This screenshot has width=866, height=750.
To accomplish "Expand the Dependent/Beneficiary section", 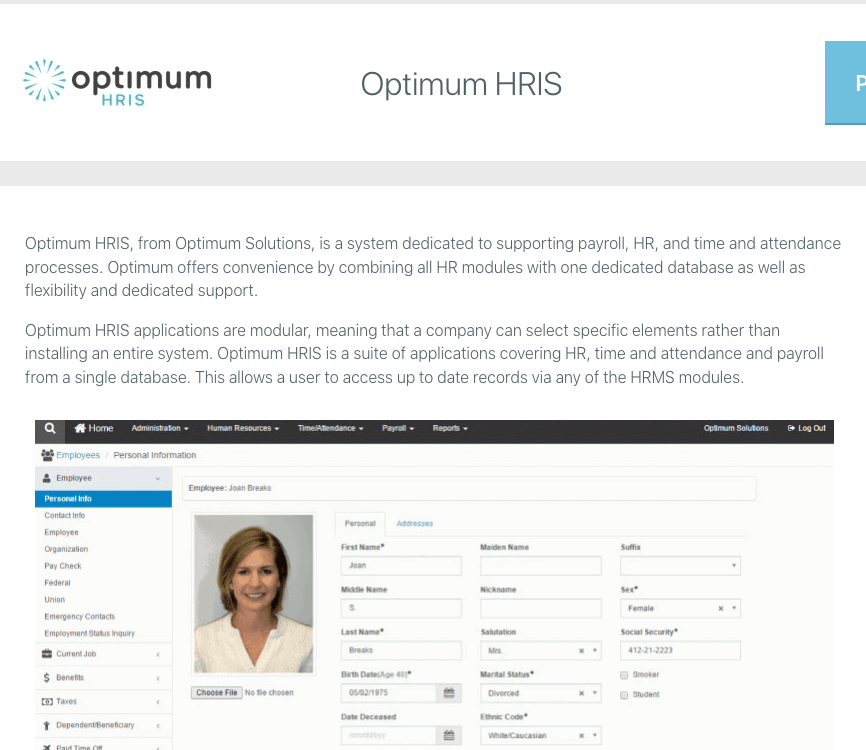I will [x=103, y=725].
